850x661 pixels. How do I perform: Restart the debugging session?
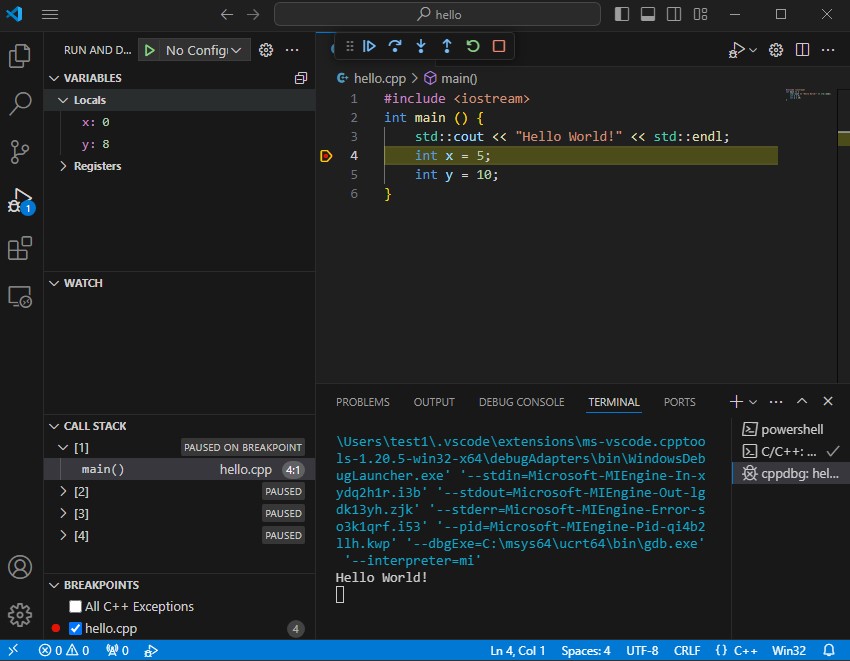click(x=473, y=46)
